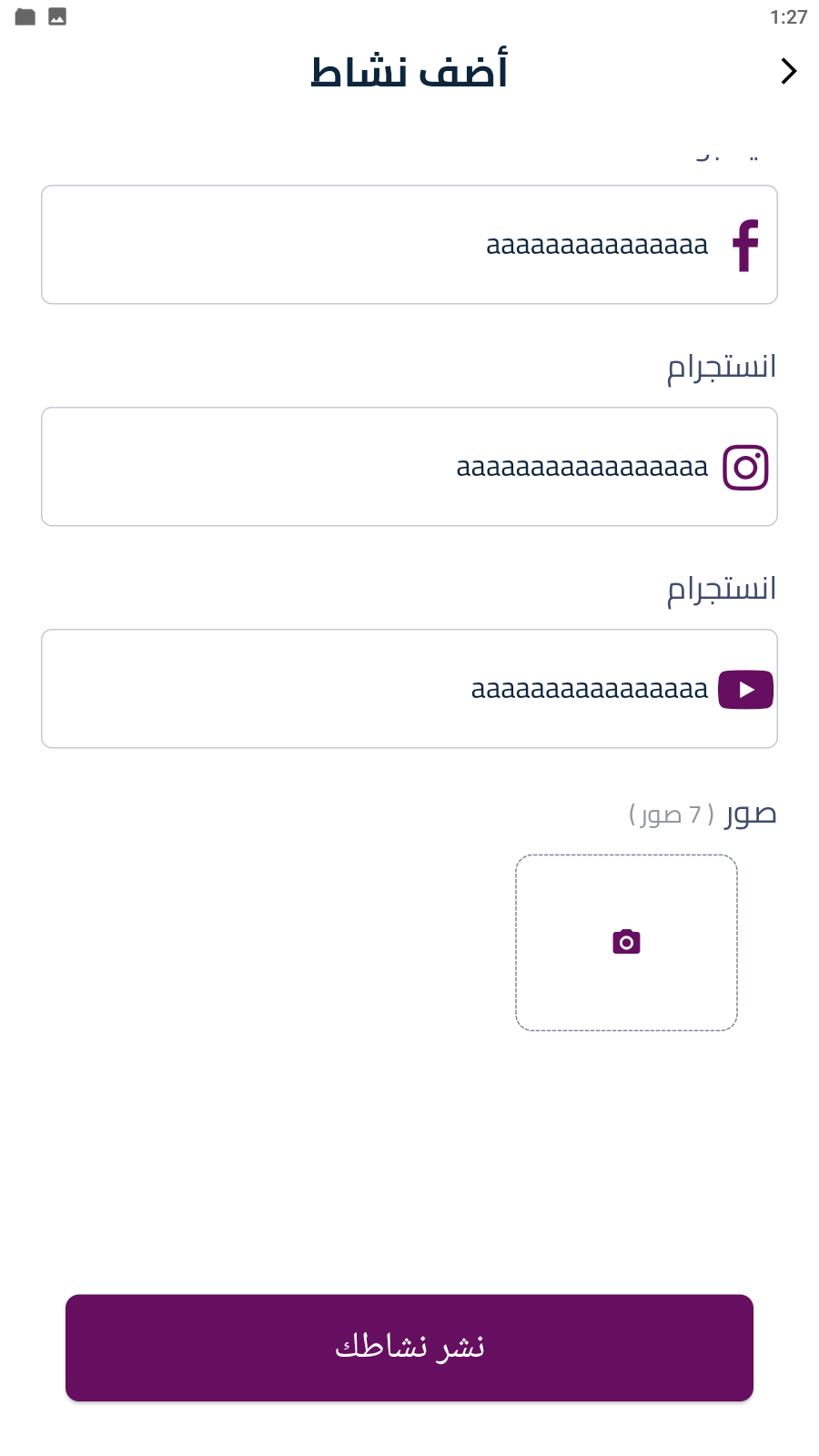Image resolution: width=819 pixels, height=1456 pixels.
Task: Click the انستجرام label above Instagram field
Action: pos(722,368)
